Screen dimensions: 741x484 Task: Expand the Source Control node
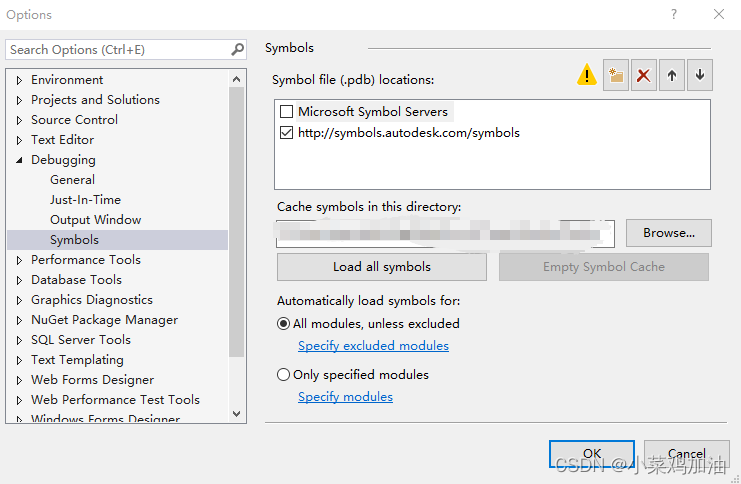(x=19, y=120)
